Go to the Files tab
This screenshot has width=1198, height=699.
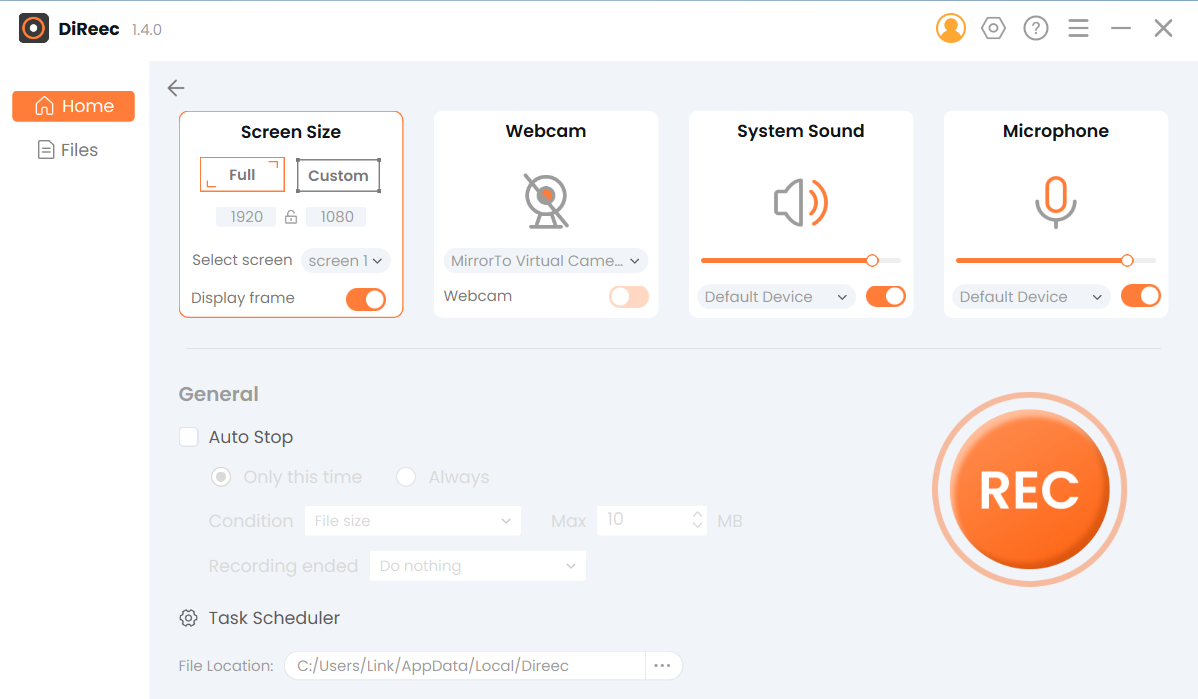pos(68,150)
